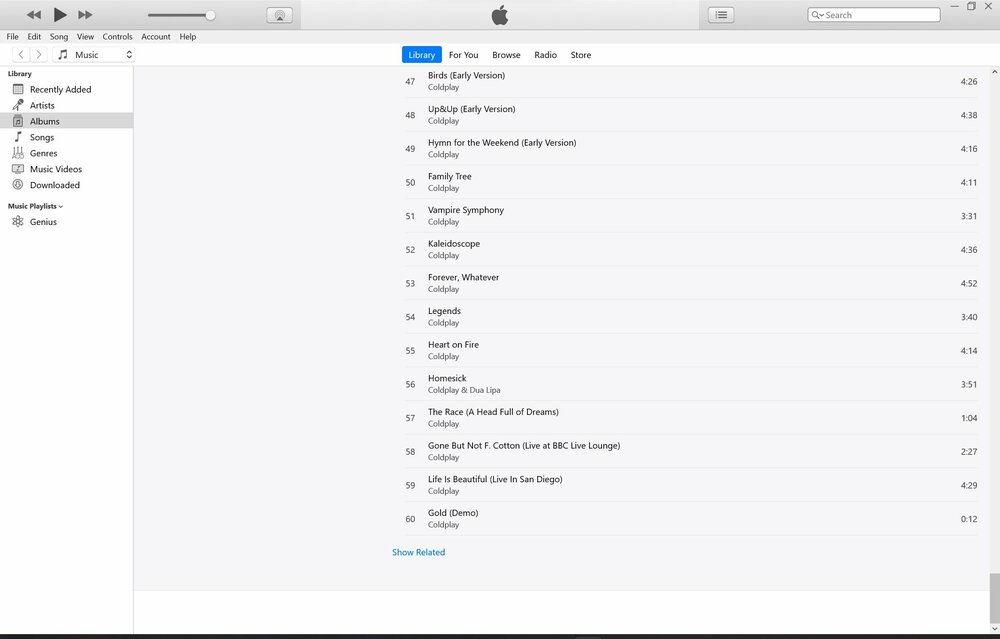Screen dimensions: 1000x639
Task: Open the Up Next list icon
Action: 721,15
